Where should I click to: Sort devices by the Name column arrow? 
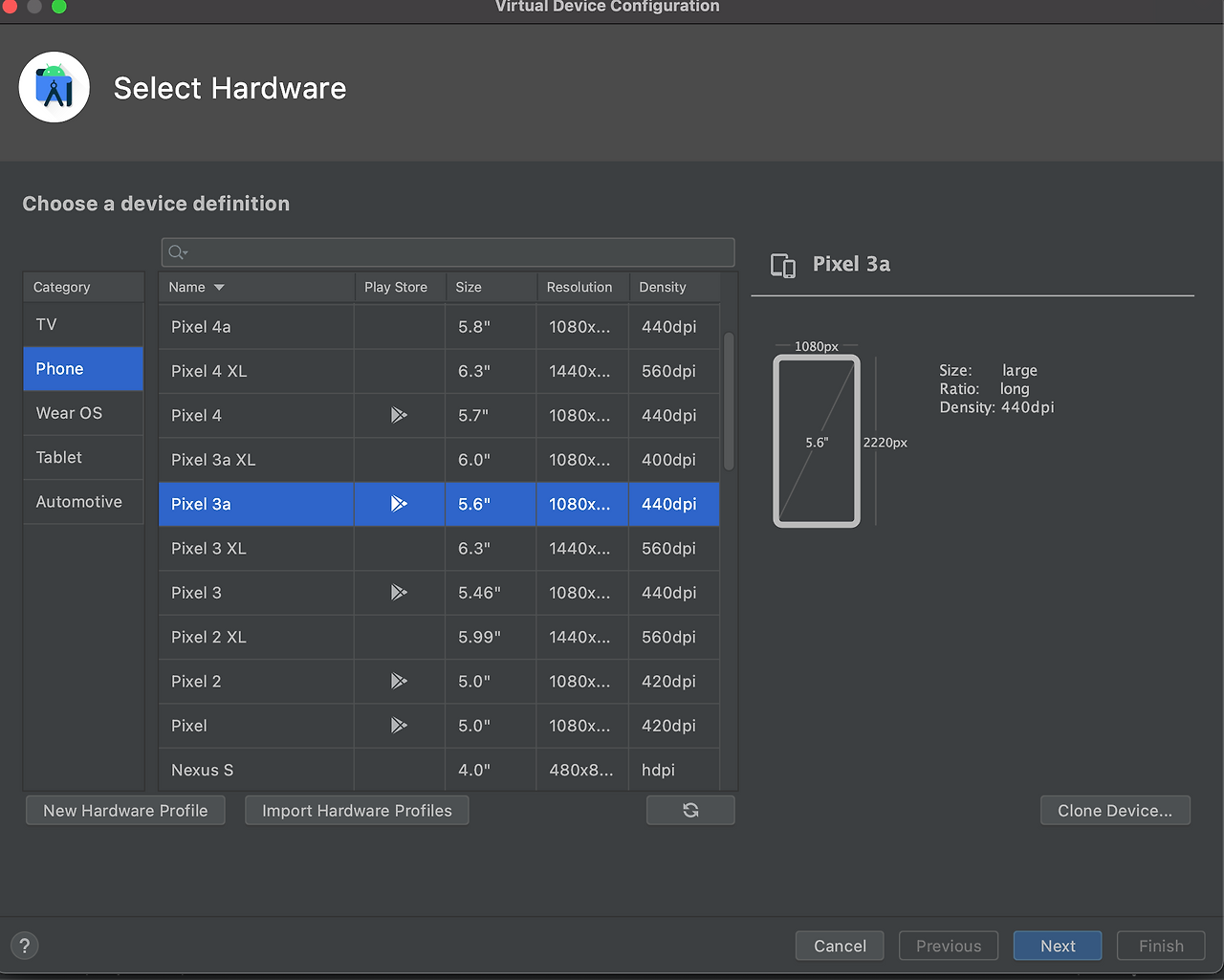tap(219, 287)
